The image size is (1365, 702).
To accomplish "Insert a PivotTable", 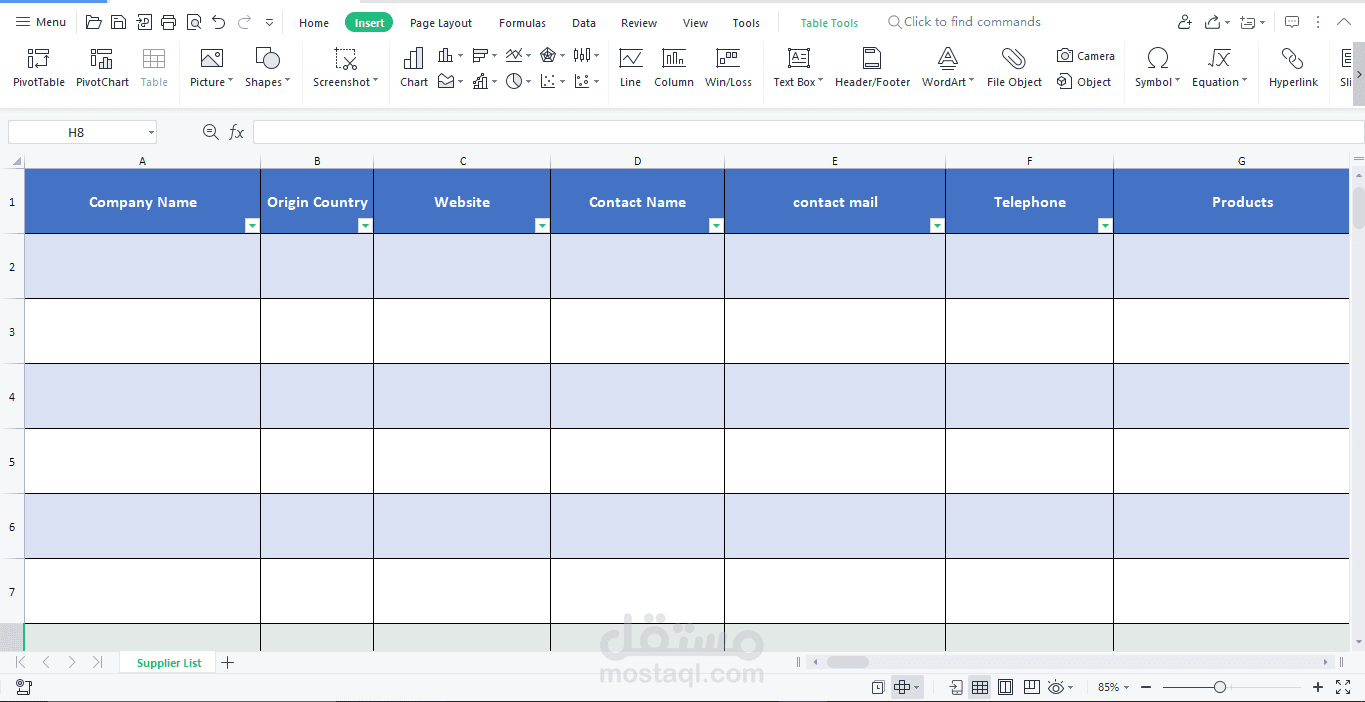I will 39,68.
